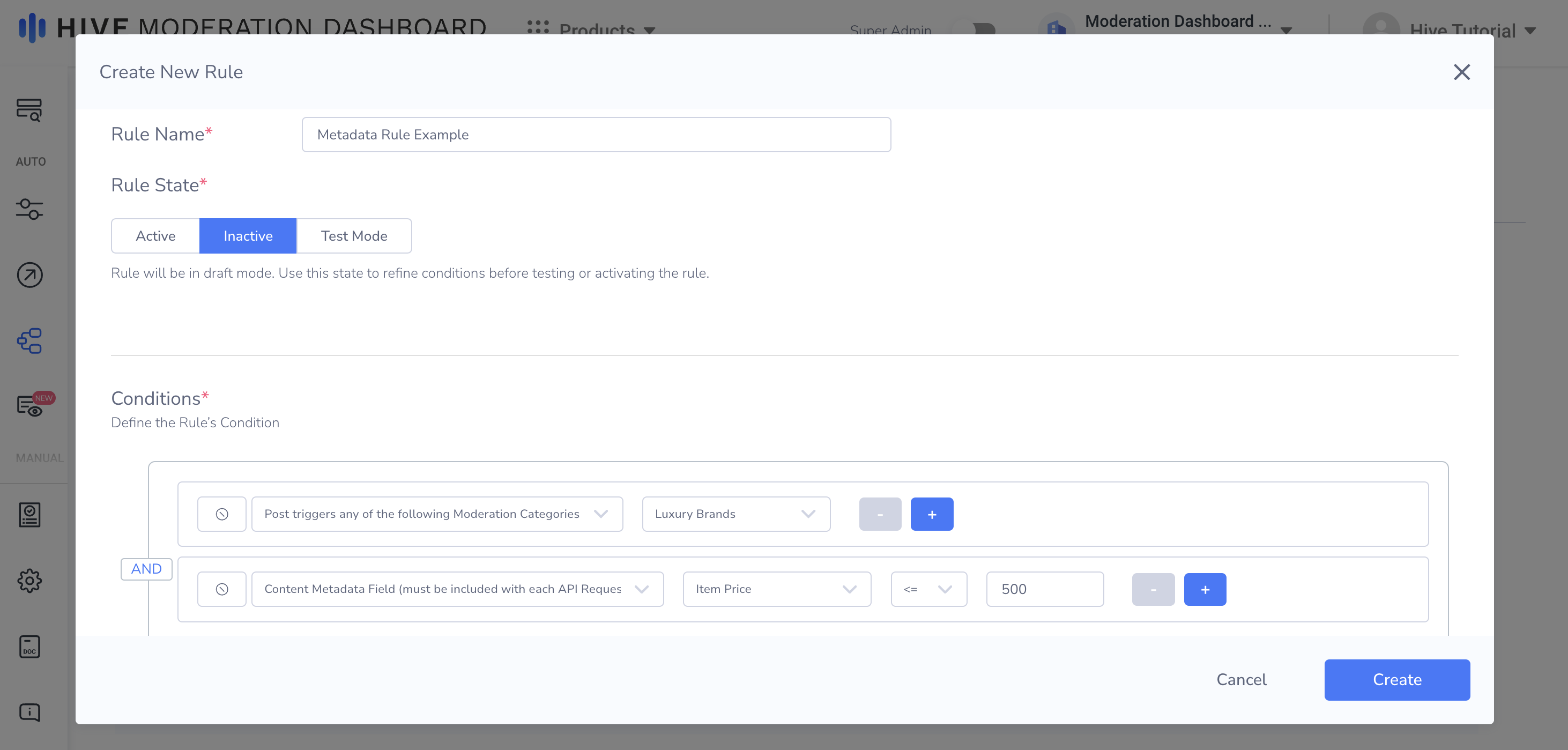The image size is (1568, 750).
Task: Click the negate icon on Item Price row
Action: (x=221, y=589)
